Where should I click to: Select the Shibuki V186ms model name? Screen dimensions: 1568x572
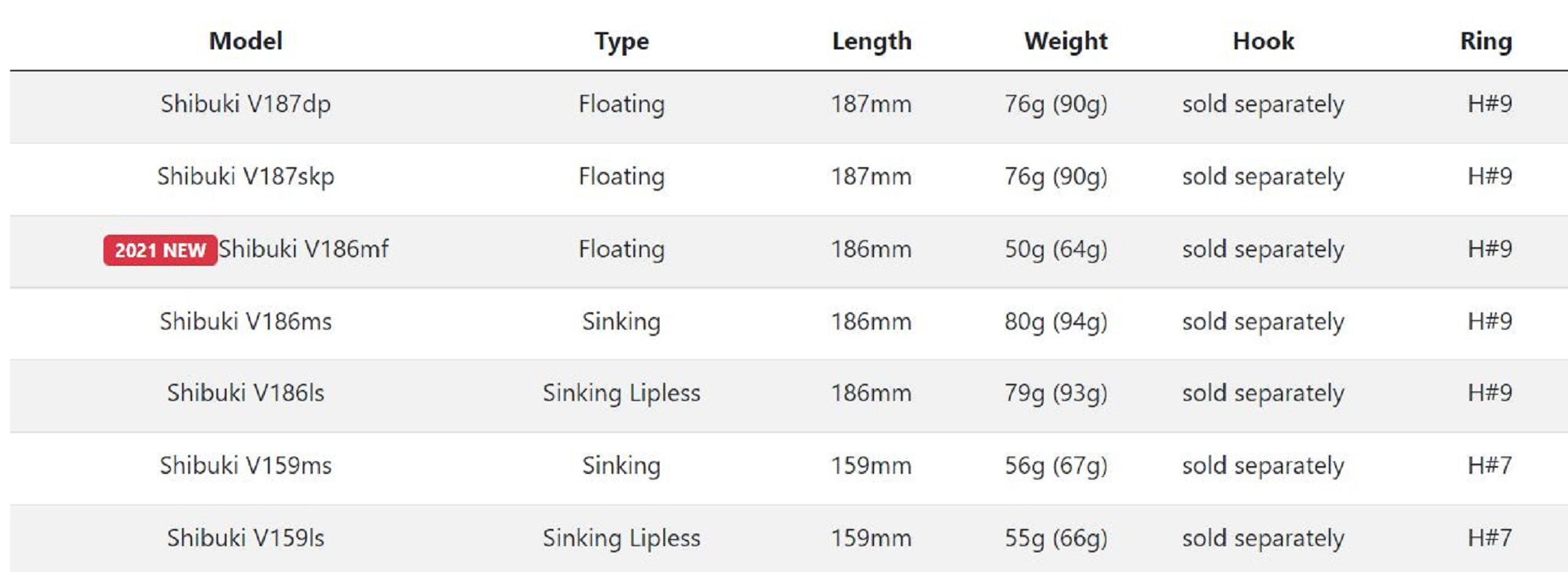[x=245, y=321]
